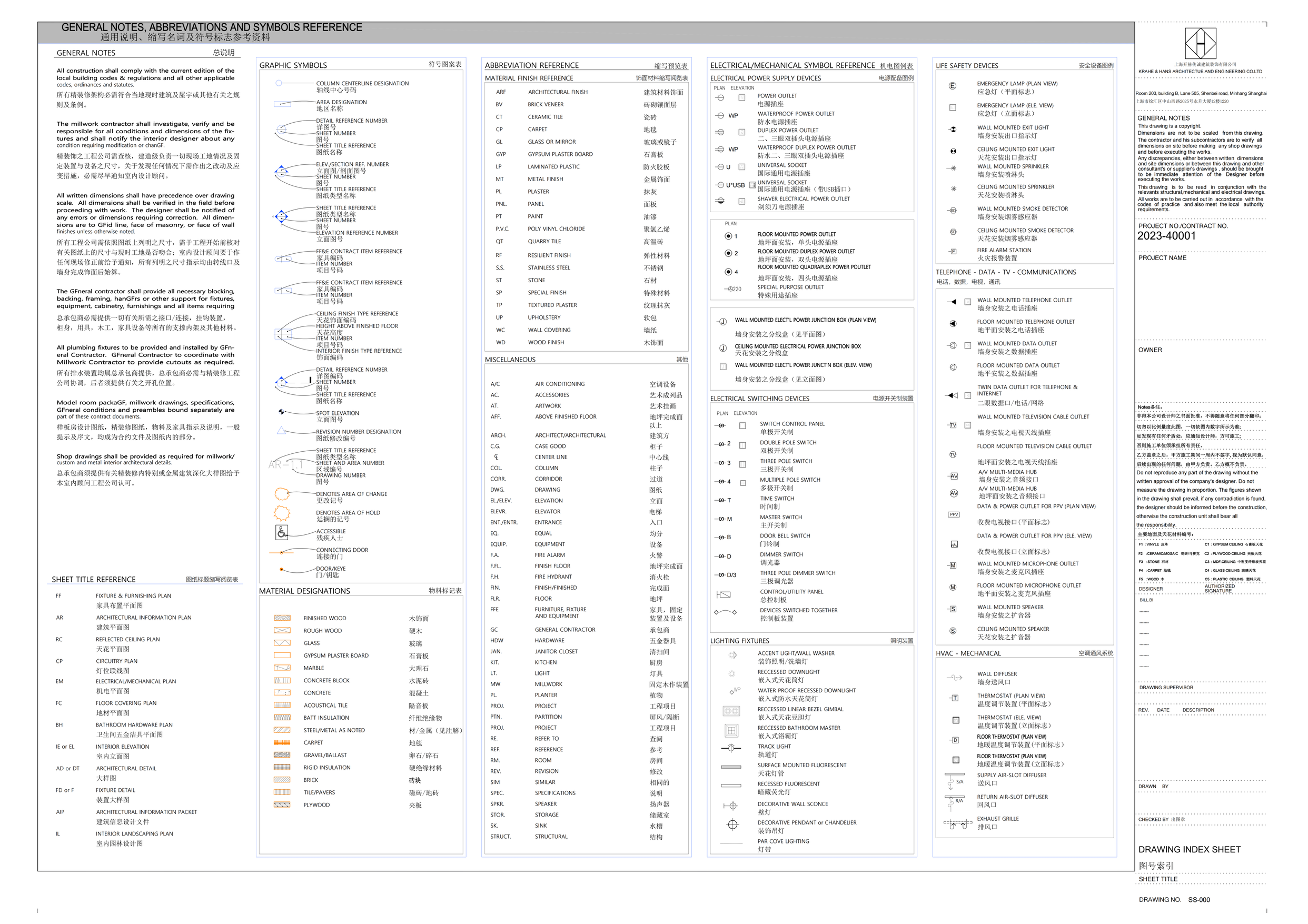
Task: Click the Brick hatch swatch
Action: tap(282, 780)
